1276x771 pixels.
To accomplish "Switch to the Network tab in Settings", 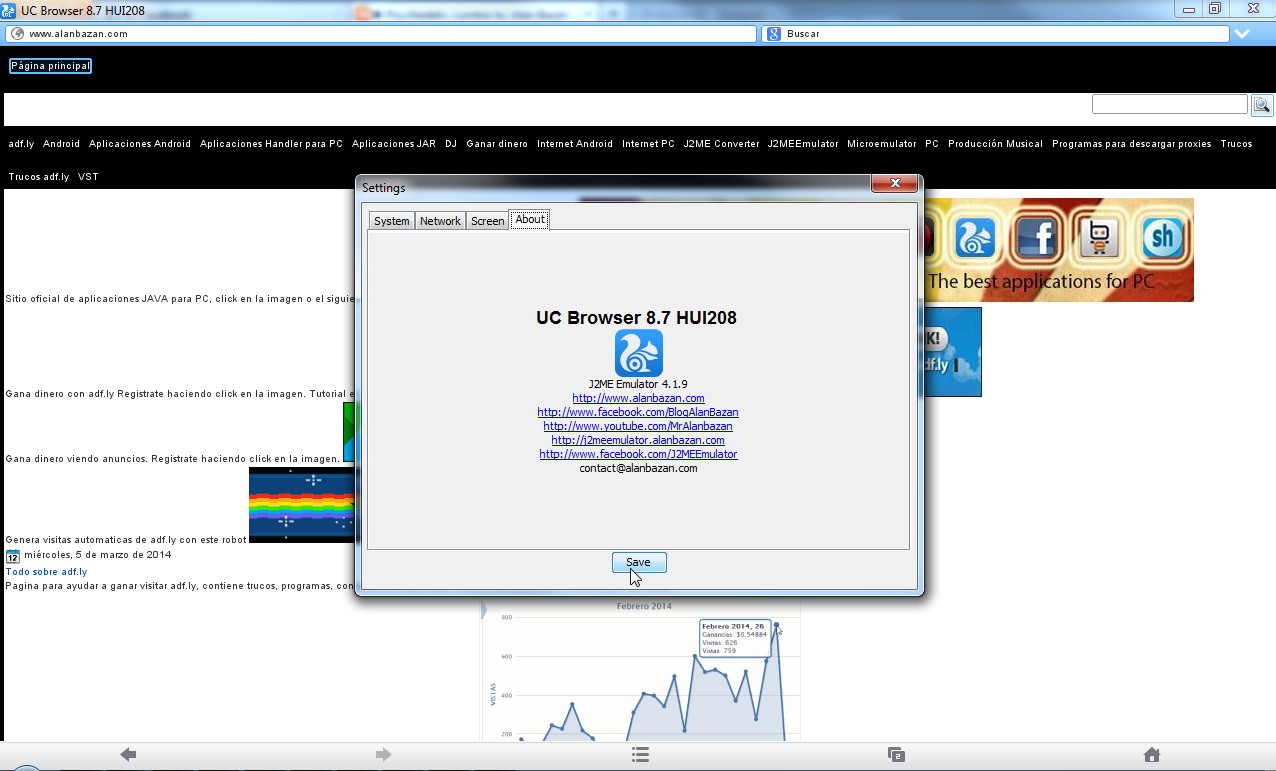I will coord(440,220).
